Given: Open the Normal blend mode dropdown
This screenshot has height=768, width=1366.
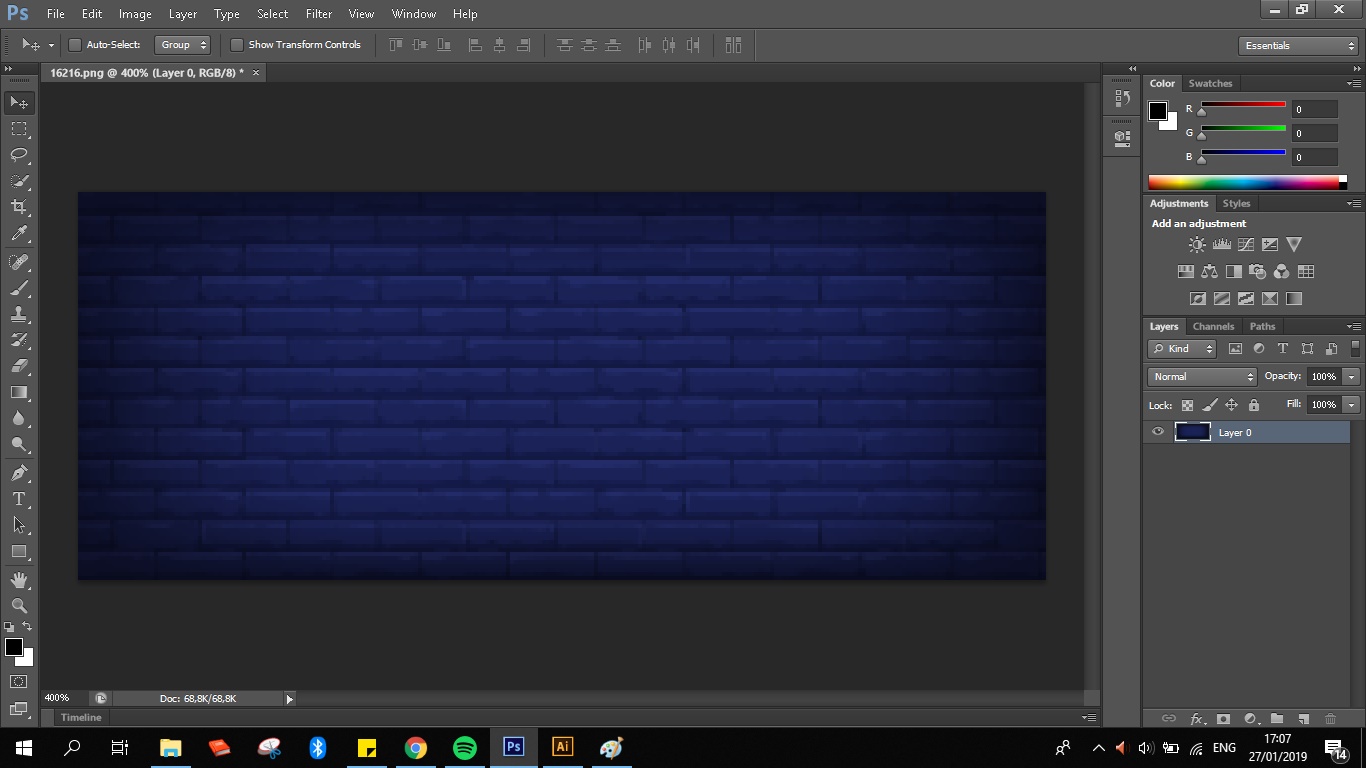Looking at the screenshot, I should coord(1202,377).
